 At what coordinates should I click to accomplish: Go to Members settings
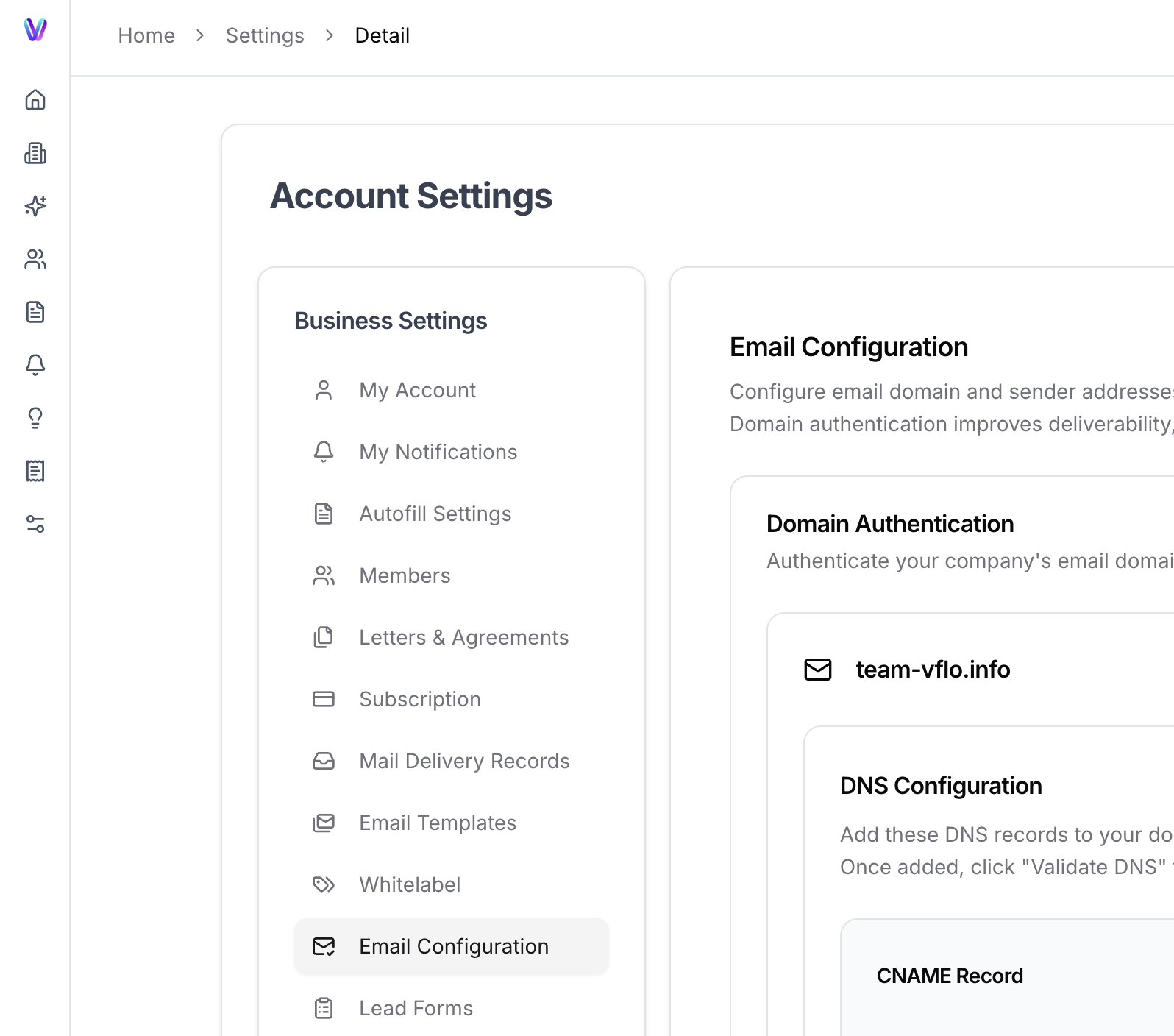tap(405, 575)
